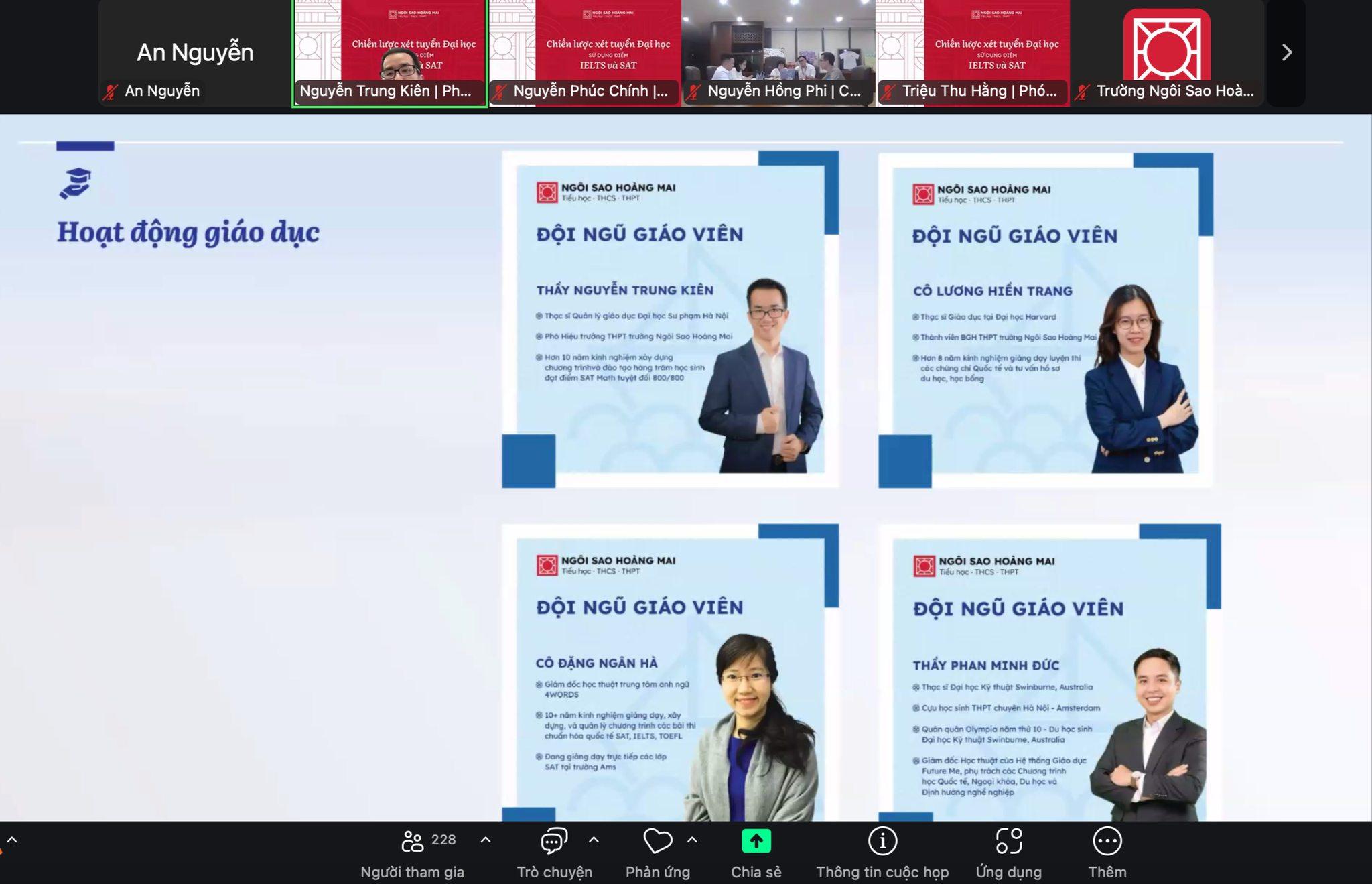Select Nguyễn Phúc Chính participant tile
The height and width of the screenshot is (884, 1372).
click(x=584, y=53)
